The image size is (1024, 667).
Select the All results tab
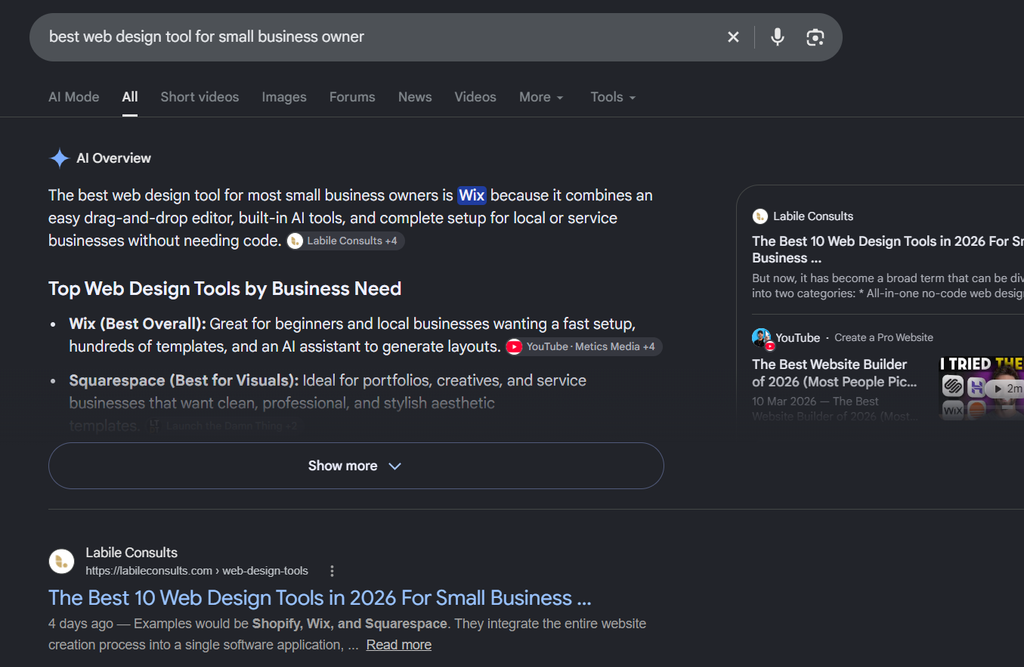[130, 97]
